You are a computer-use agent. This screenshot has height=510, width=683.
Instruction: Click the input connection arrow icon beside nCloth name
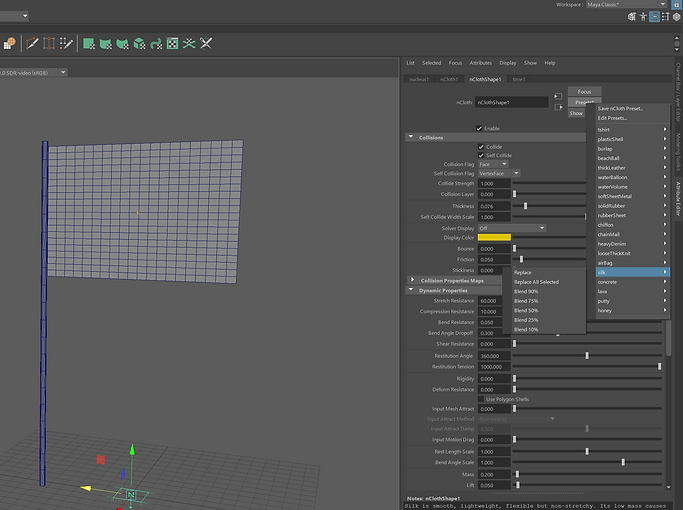(x=558, y=96)
